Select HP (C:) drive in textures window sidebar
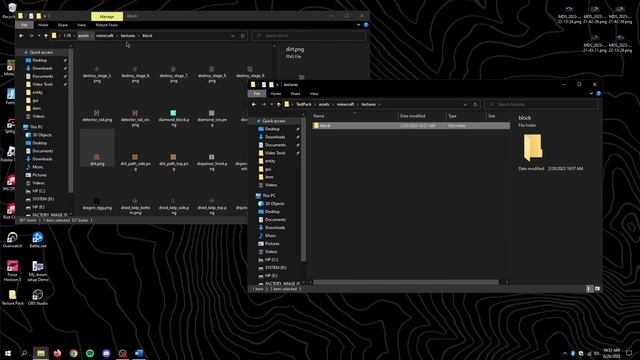This screenshot has width=640, height=360. click(271, 260)
